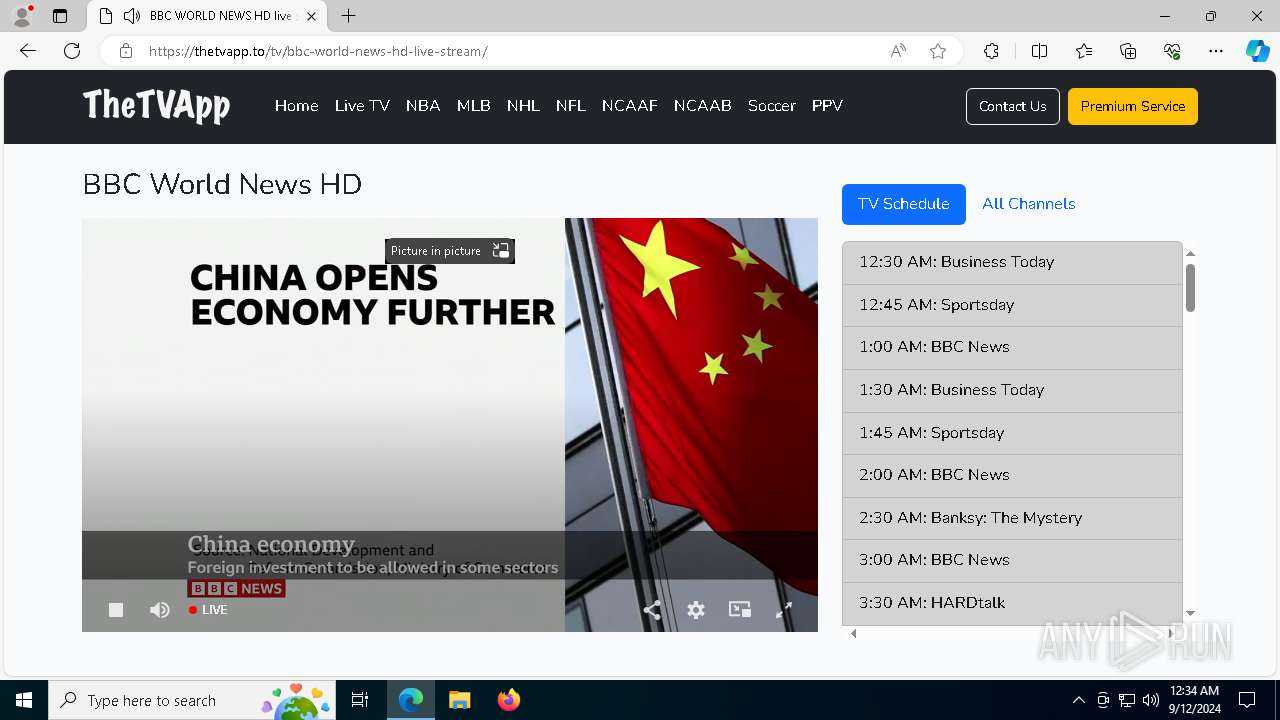
Task: Go to the NHL section
Action: coord(523,106)
